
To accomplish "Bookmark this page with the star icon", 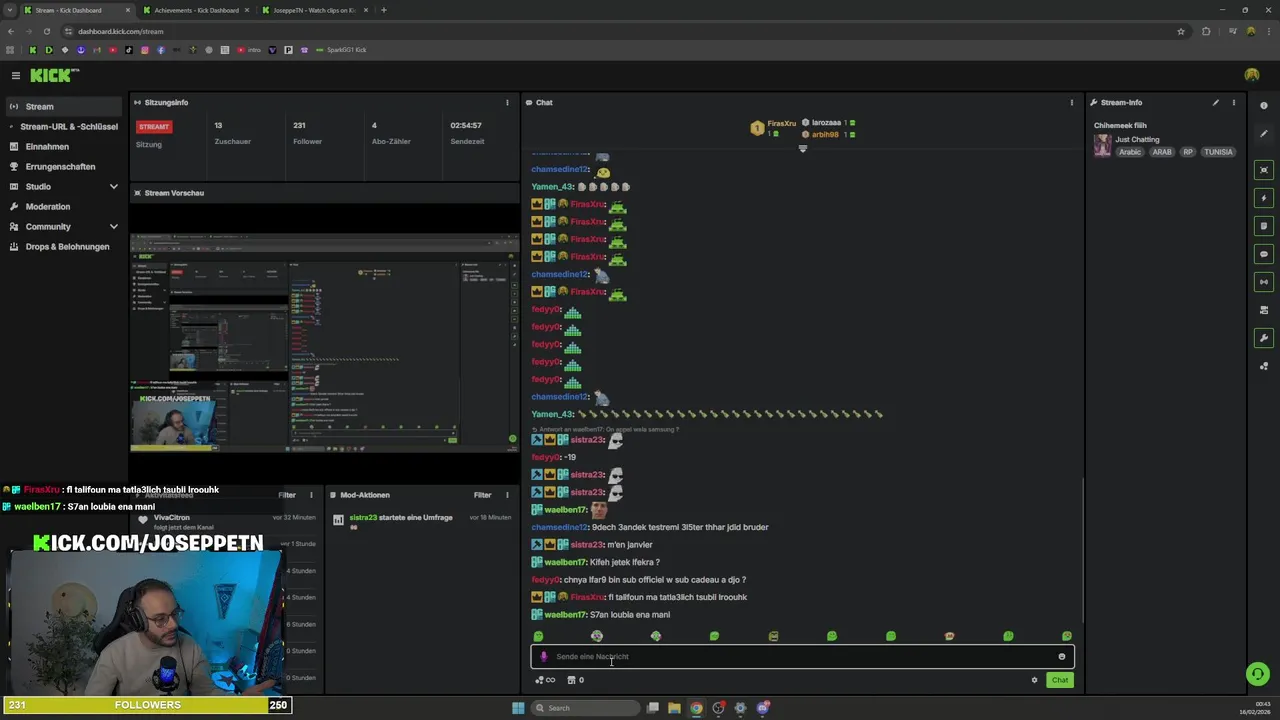I will point(1181,31).
